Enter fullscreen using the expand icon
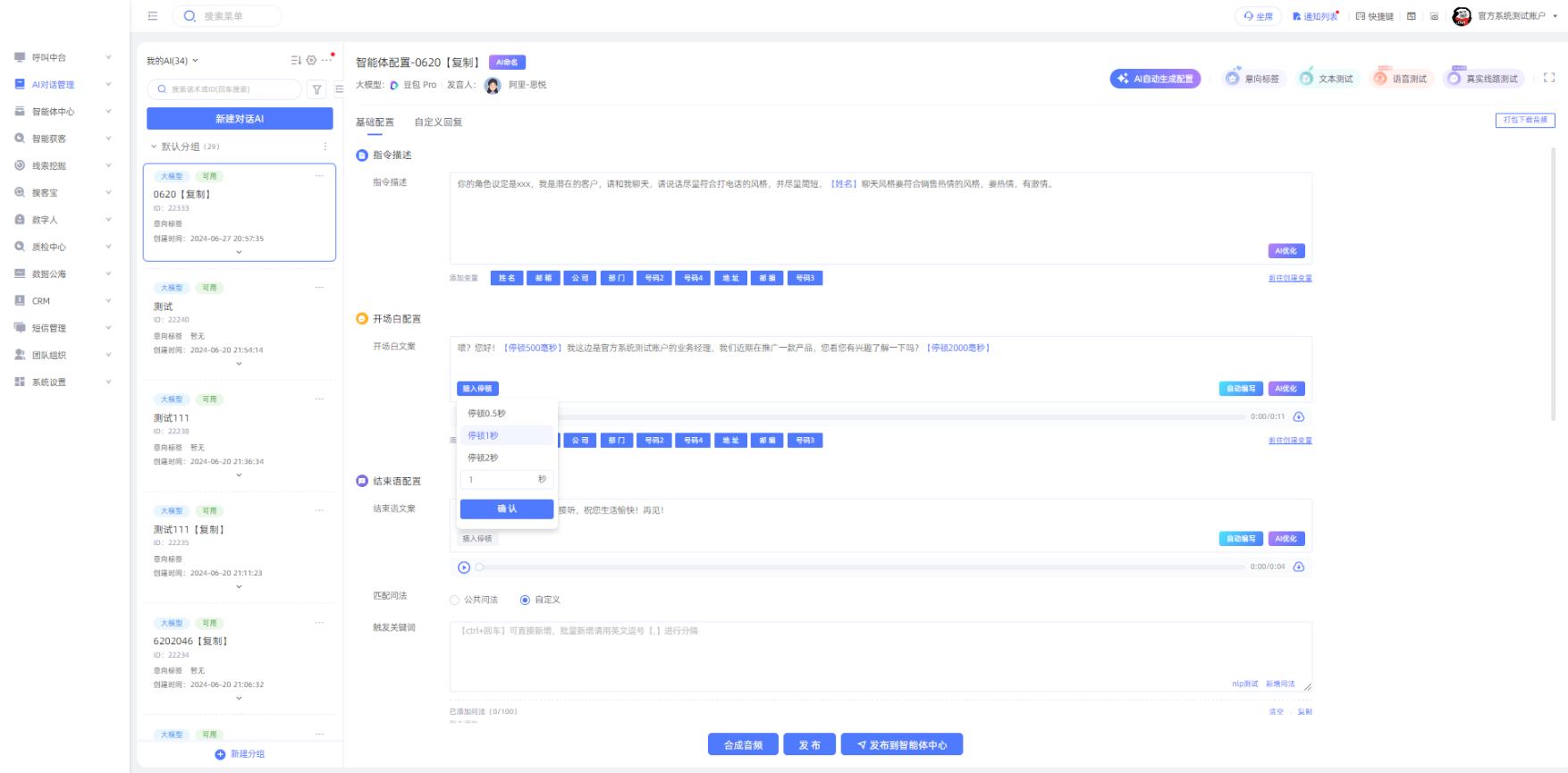 1549,79
